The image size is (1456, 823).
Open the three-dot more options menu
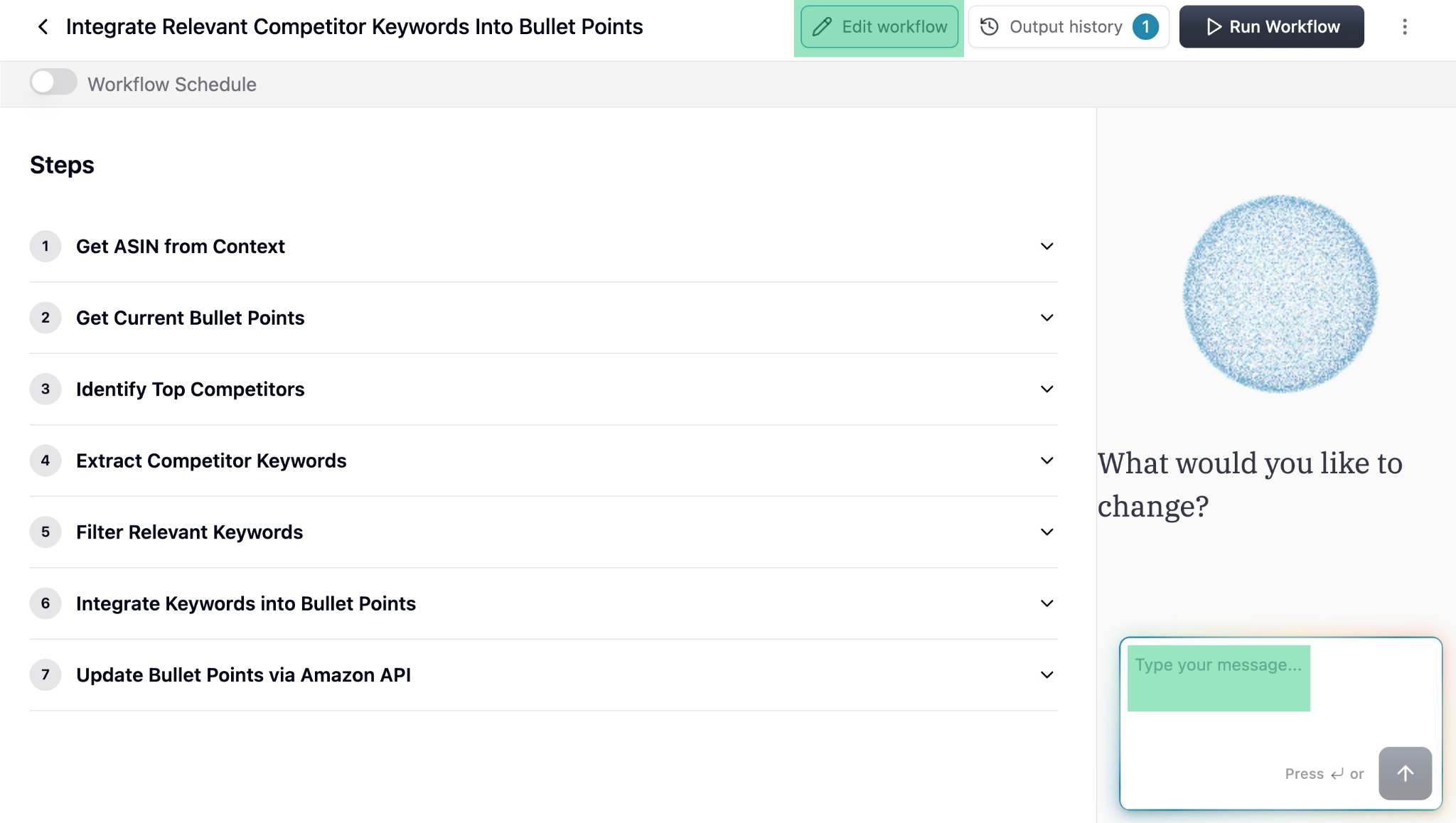tap(1404, 27)
